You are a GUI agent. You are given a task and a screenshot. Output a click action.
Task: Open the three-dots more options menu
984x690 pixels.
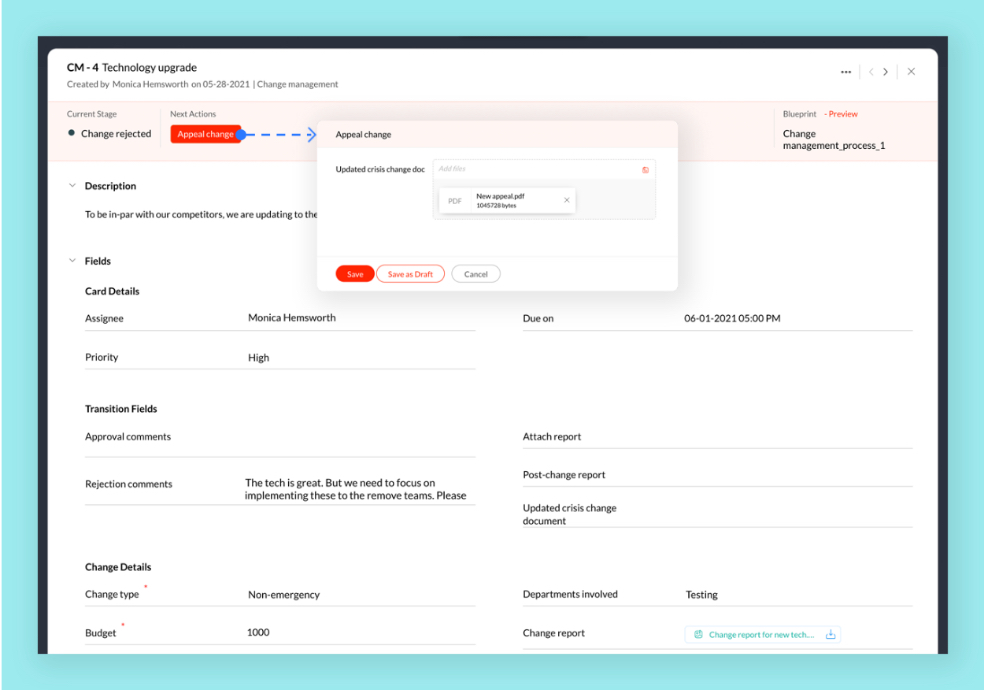point(846,72)
